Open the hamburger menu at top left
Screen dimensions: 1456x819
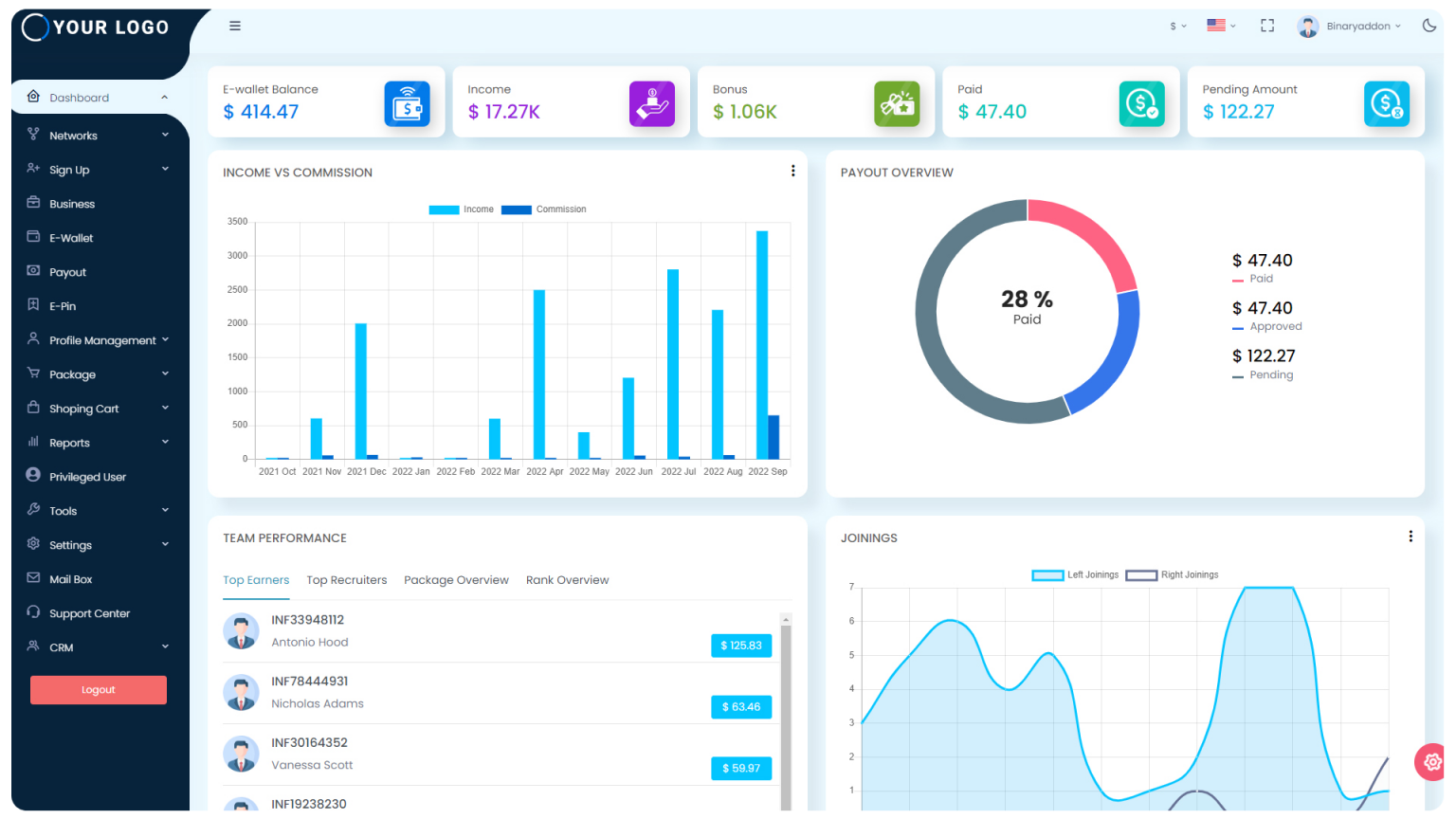tap(234, 26)
